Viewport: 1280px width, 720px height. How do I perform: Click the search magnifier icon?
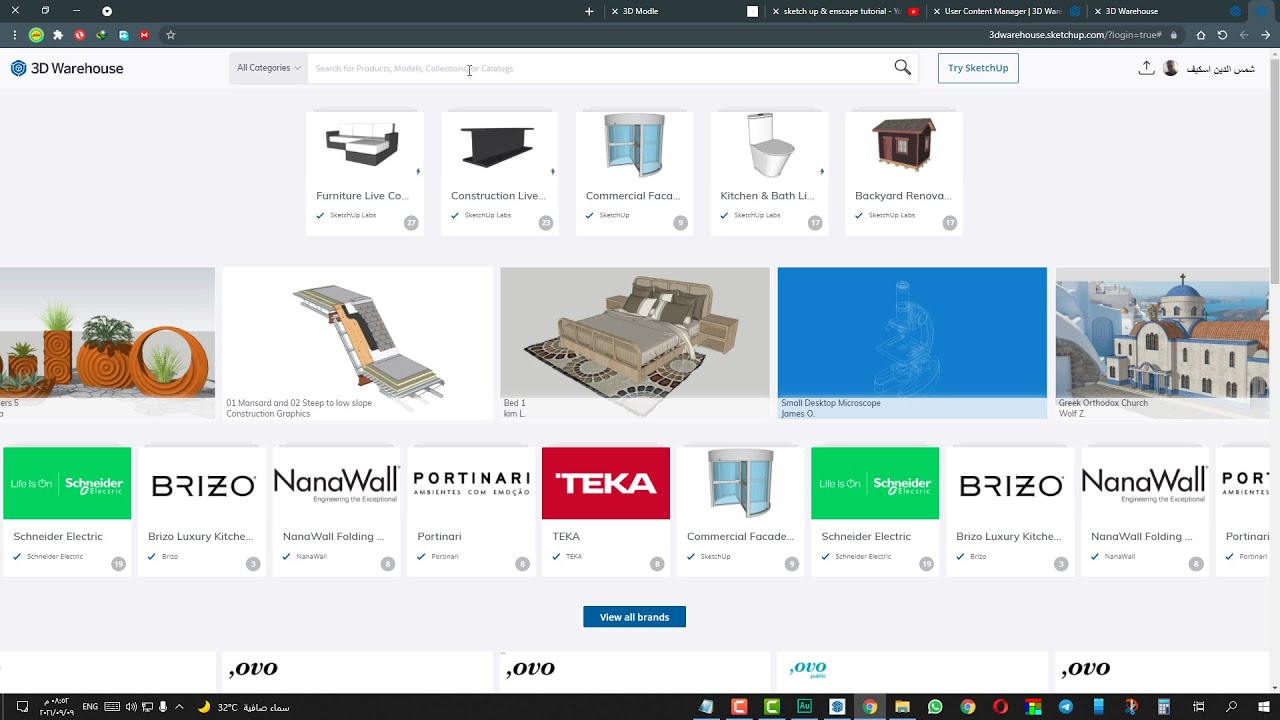coord(902,68)
